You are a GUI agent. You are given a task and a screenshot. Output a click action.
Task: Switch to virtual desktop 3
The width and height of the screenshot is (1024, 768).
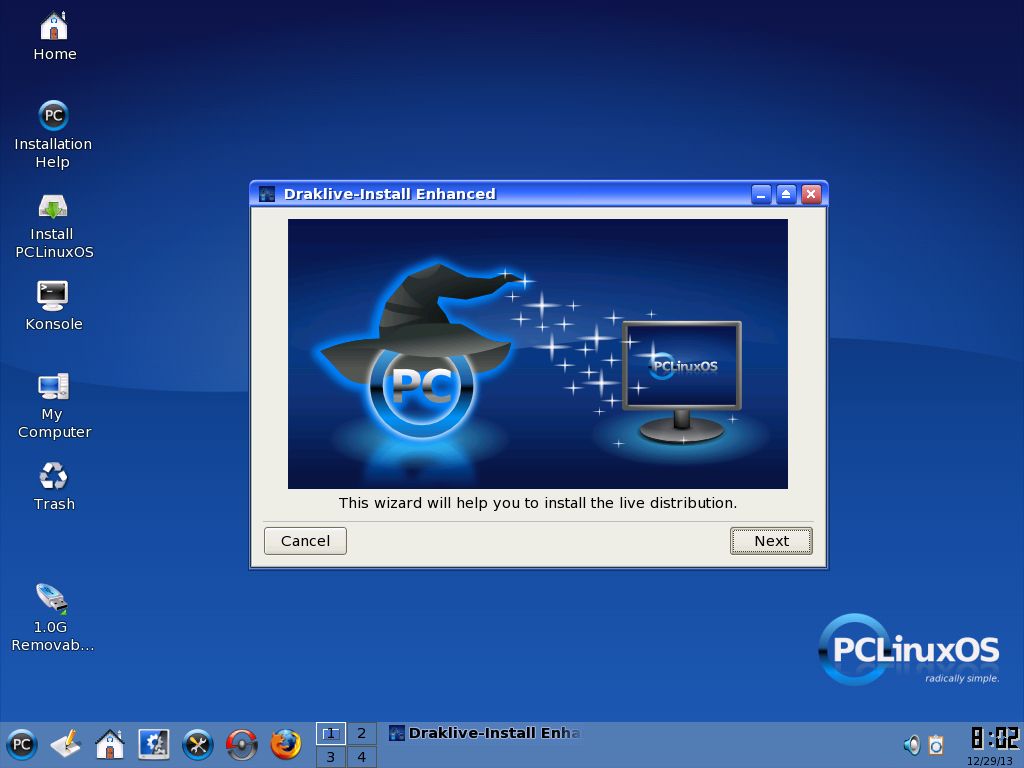[x=331, y=757]
